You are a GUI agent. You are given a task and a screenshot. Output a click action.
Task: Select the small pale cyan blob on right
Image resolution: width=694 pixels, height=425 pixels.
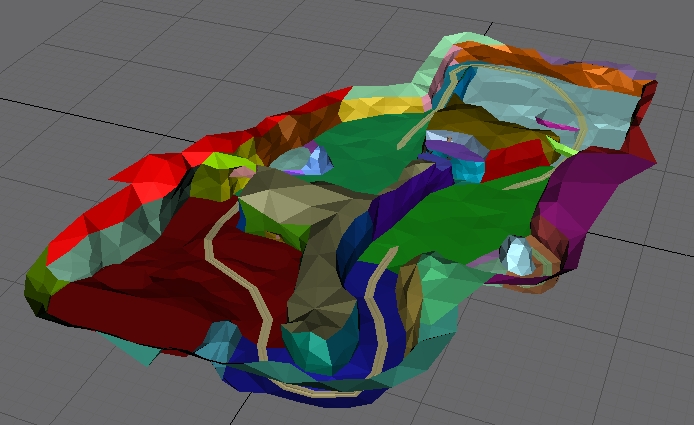519,255
